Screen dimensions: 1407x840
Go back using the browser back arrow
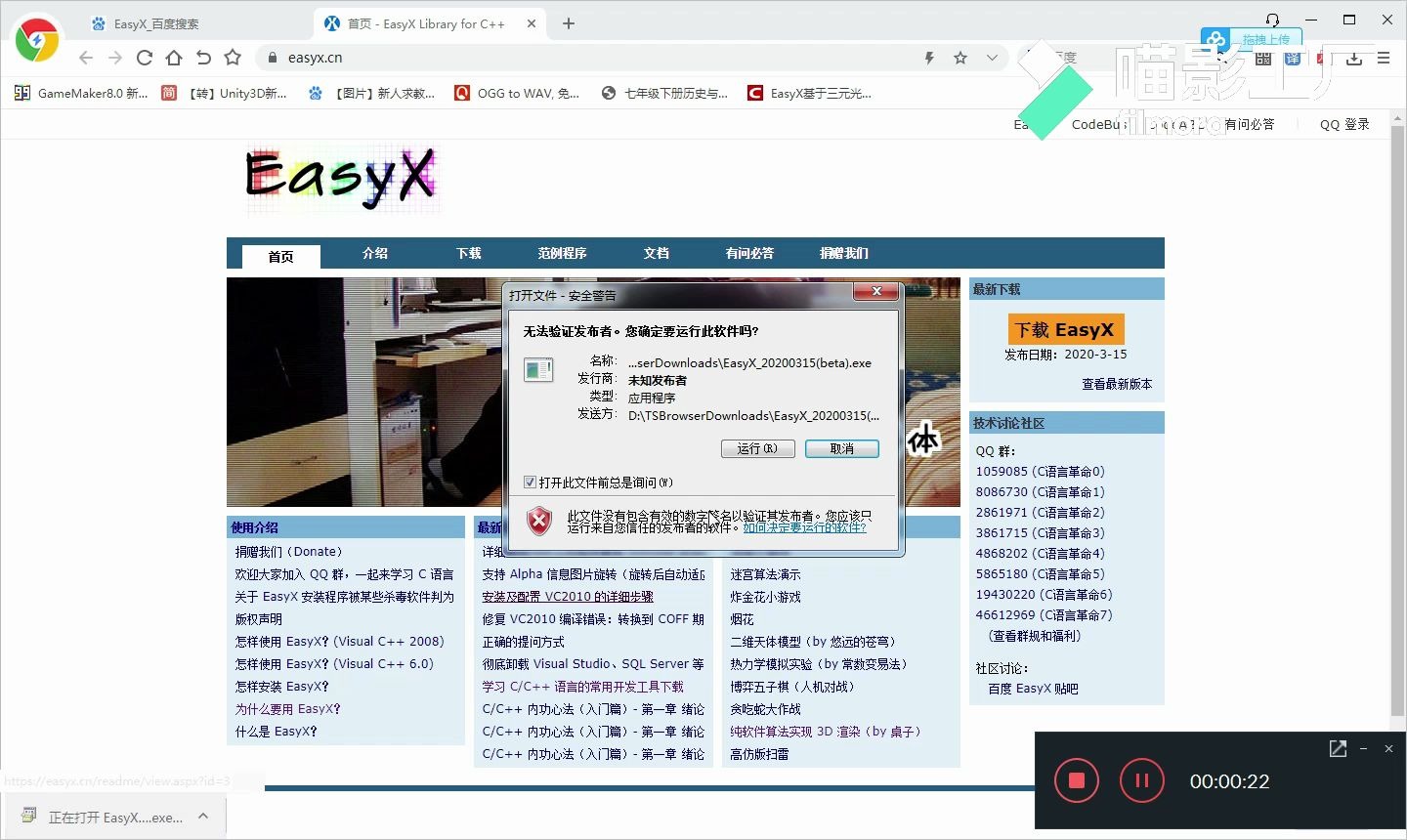(86, 58)
